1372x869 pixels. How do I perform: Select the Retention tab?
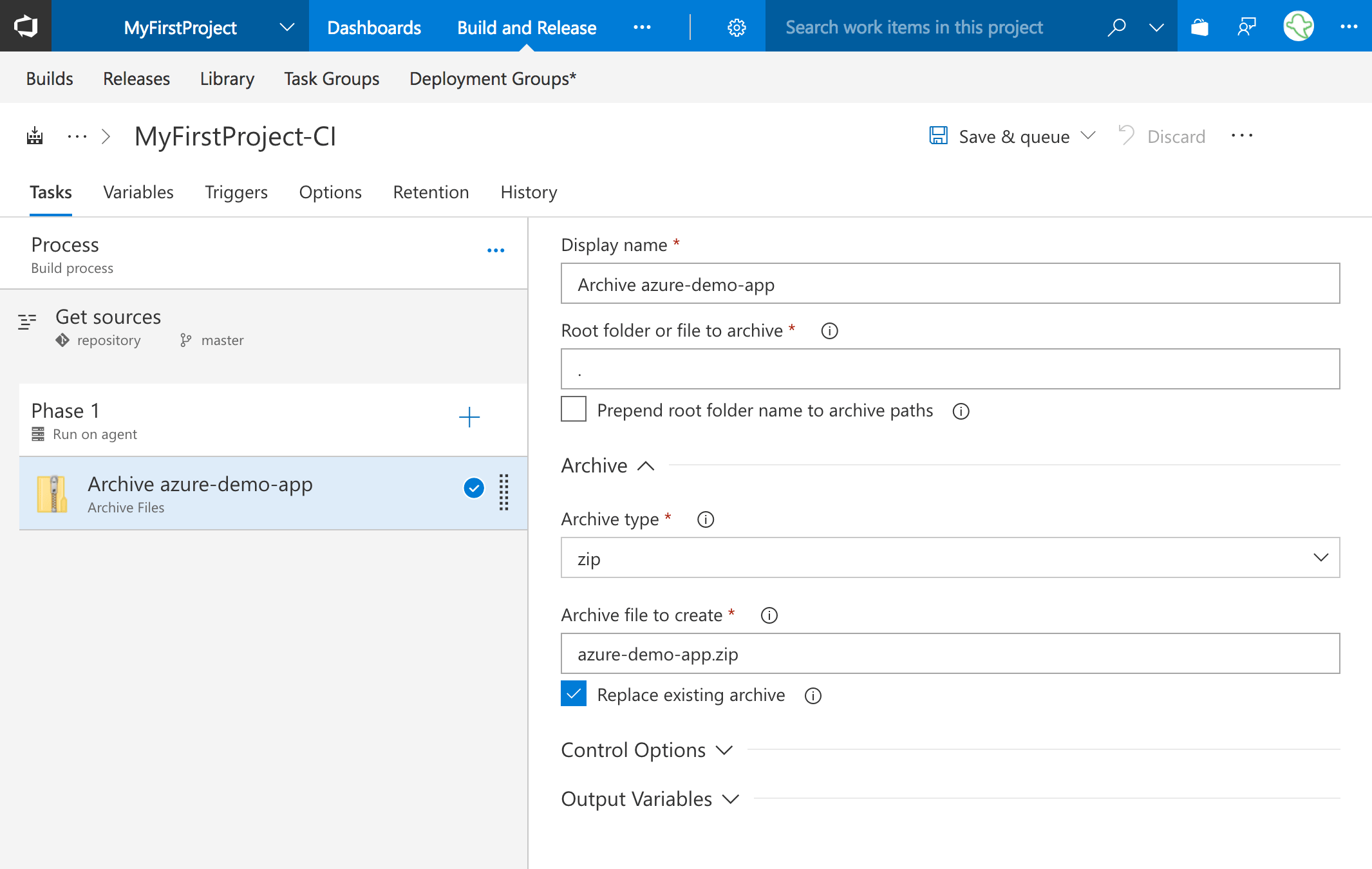click(x=431, y=192)
